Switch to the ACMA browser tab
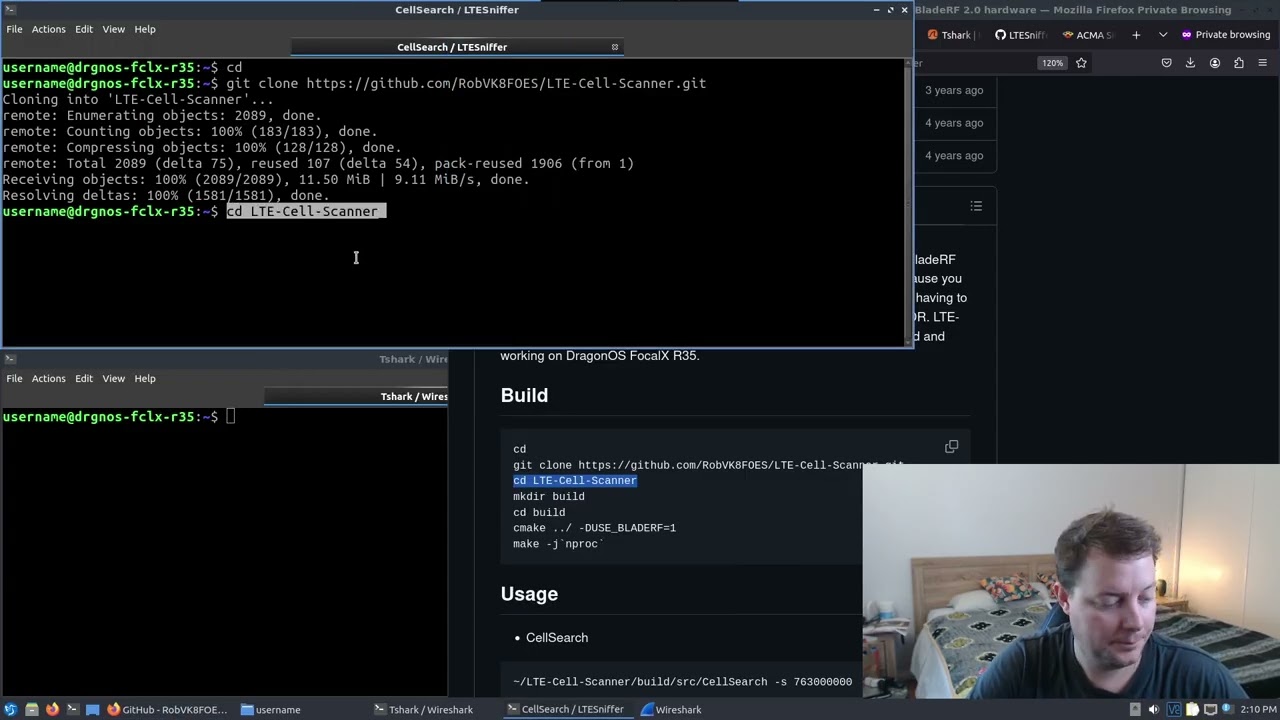Screen dimensions: 1280x720 (1088, 35)
